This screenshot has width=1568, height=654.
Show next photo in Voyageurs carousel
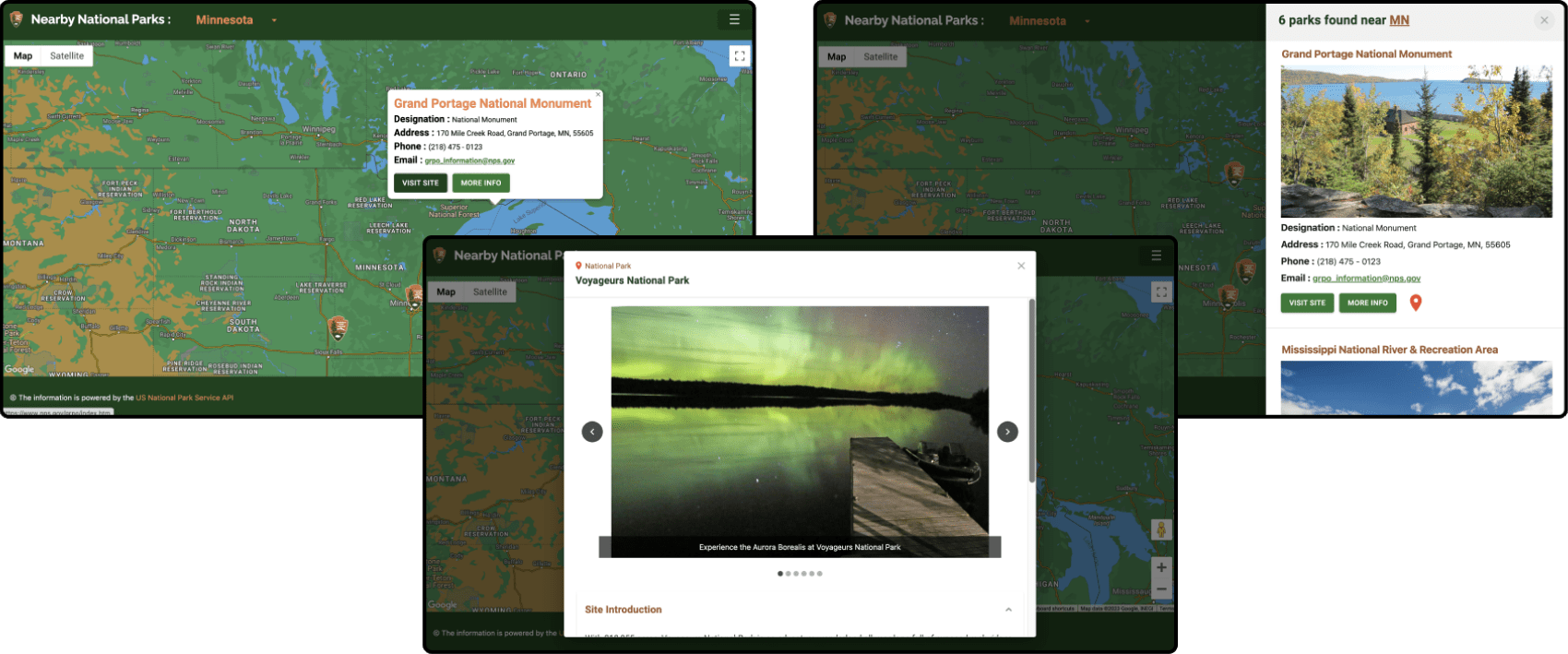[1007, 432]
